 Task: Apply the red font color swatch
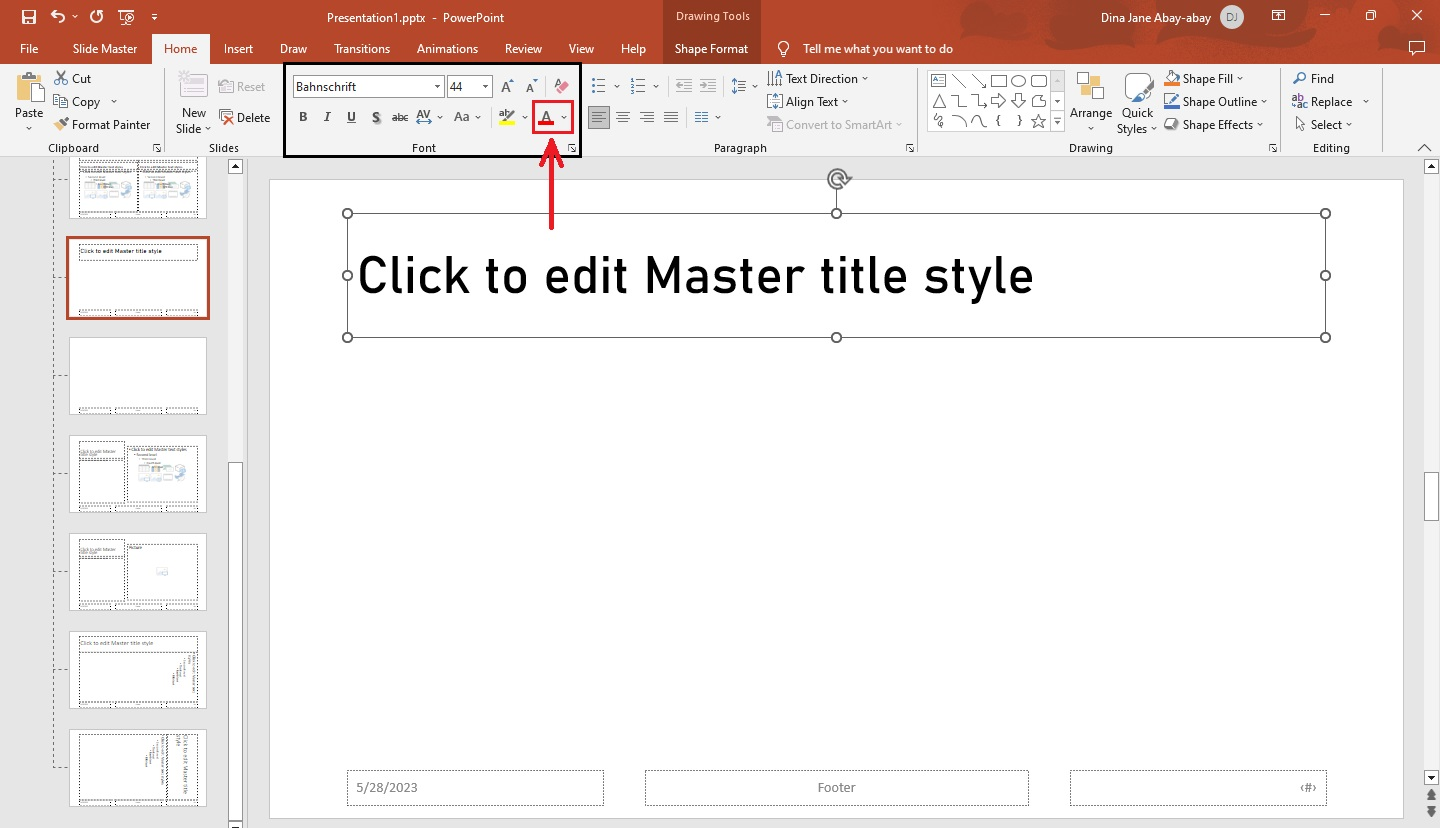pos(547,117)
